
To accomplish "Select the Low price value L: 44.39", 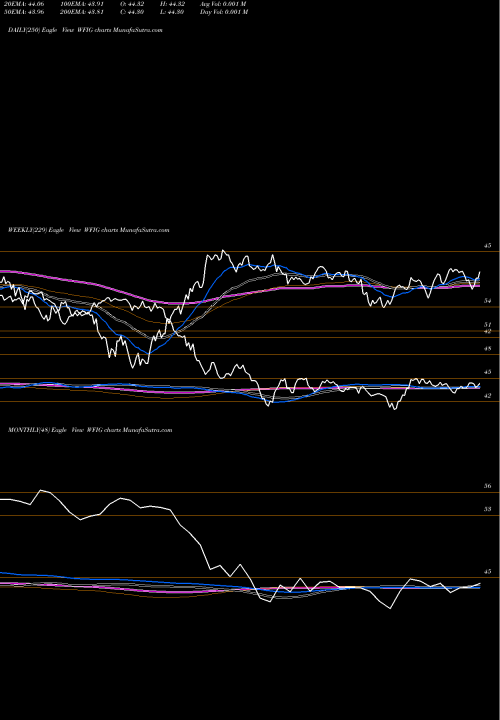I will (172, 12).
